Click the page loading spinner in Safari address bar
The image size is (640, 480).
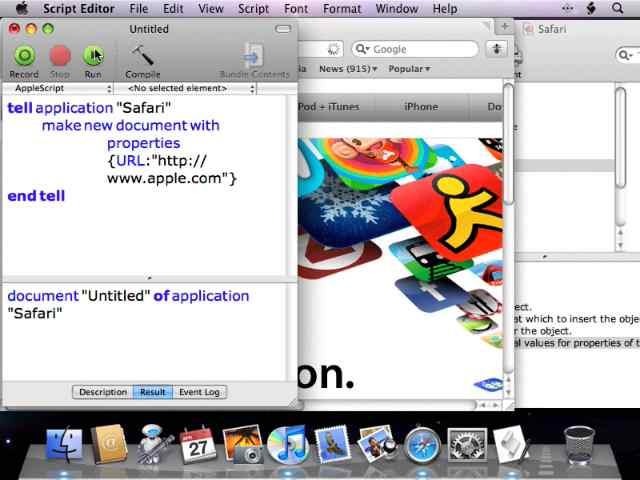(x=333, y=49)
